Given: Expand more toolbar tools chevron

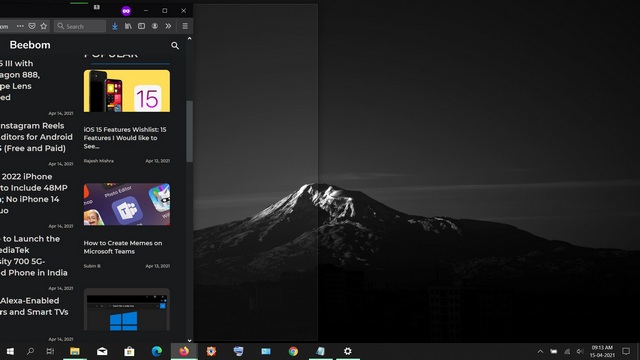Looking at the screenshot, I should pos(168,26).
